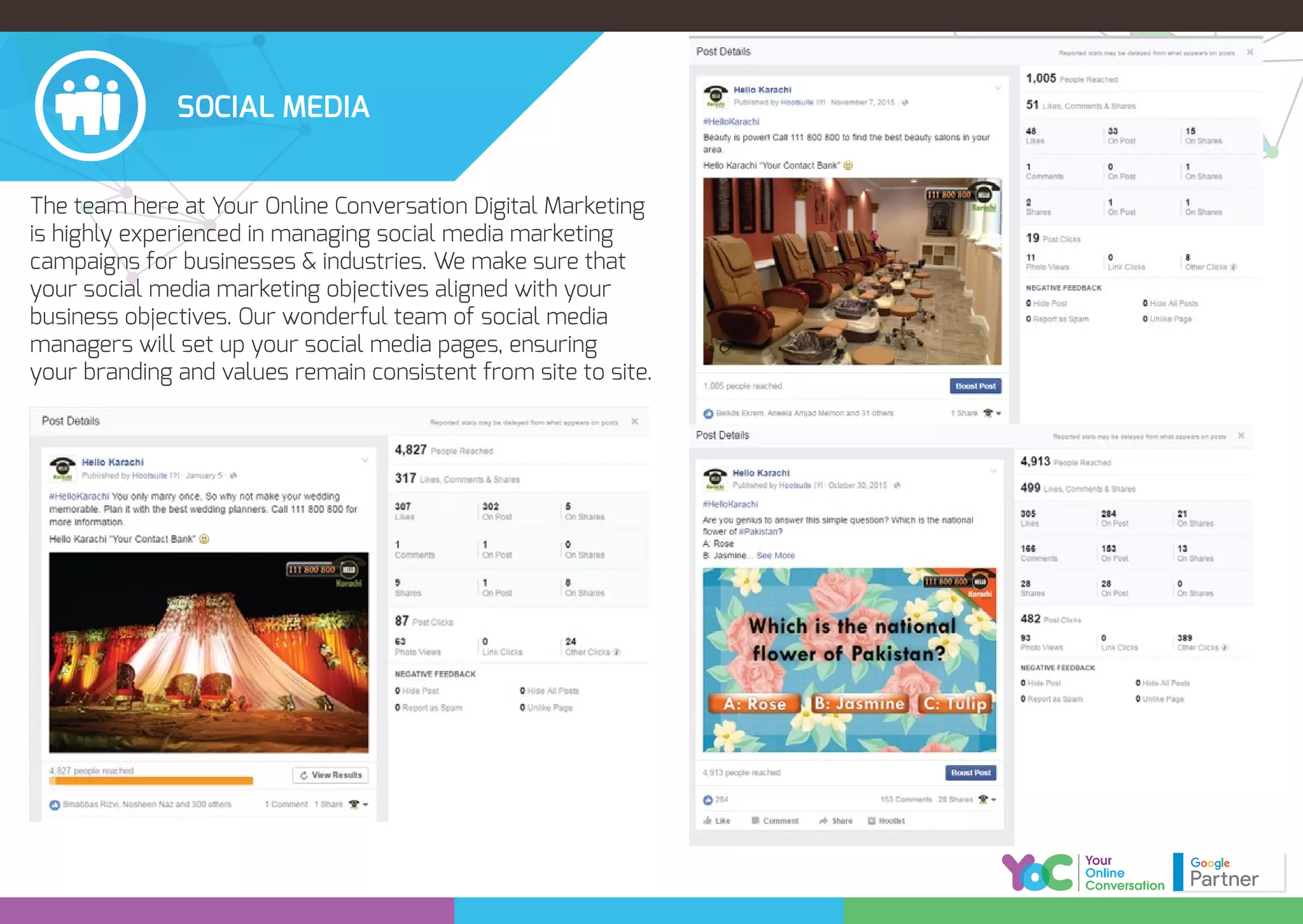Click '87 Post Clicks' stat
Image resolution: width=1303 pixels, height=924 pixels.
pyautogui.click(x=424, y=621)
